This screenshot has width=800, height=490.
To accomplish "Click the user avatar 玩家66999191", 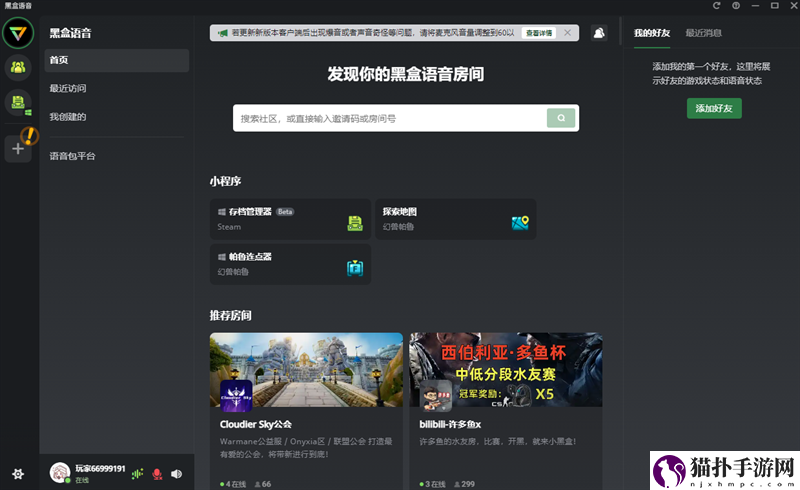I will pos(60,473).
